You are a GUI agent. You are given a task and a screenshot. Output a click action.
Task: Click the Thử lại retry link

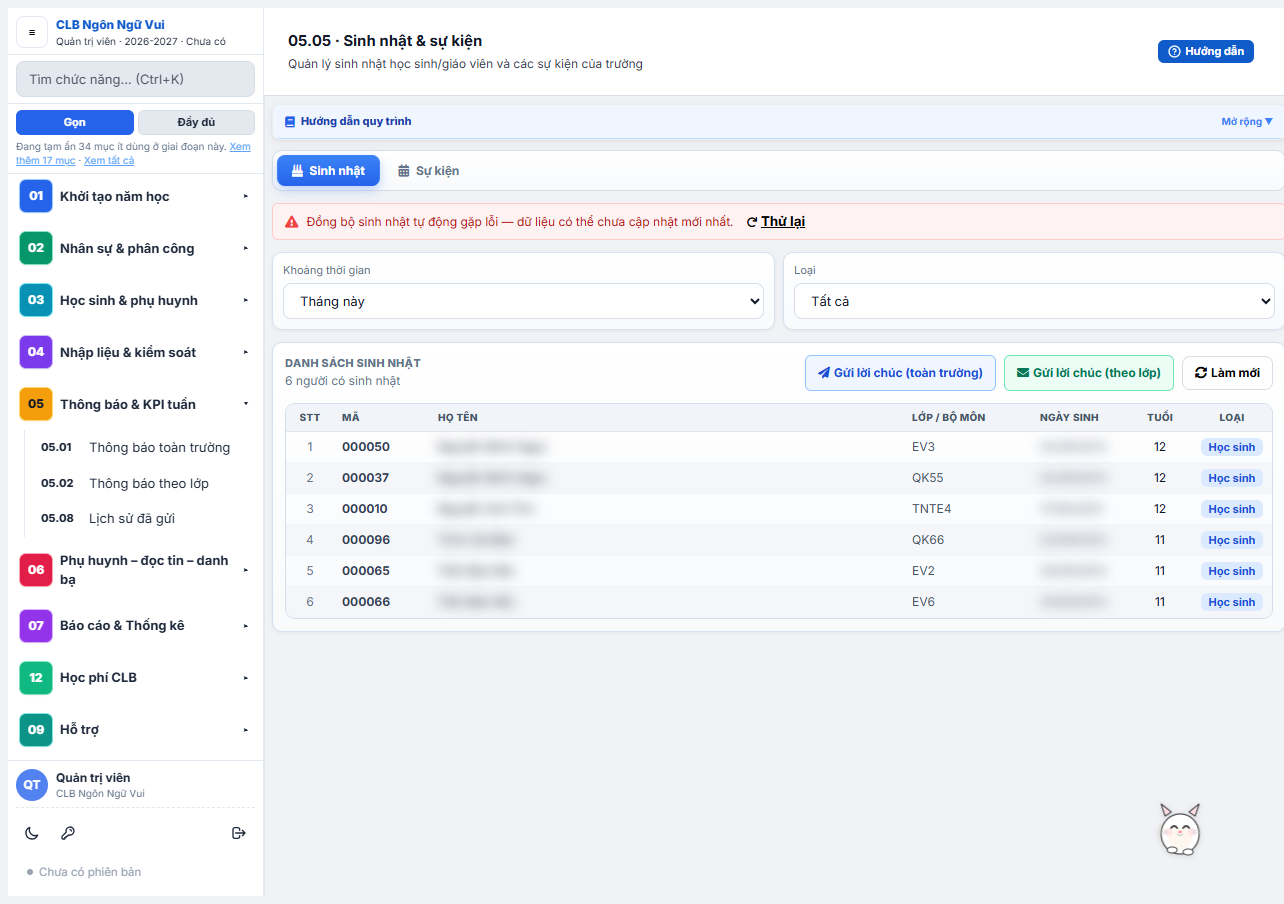(776, 222)
